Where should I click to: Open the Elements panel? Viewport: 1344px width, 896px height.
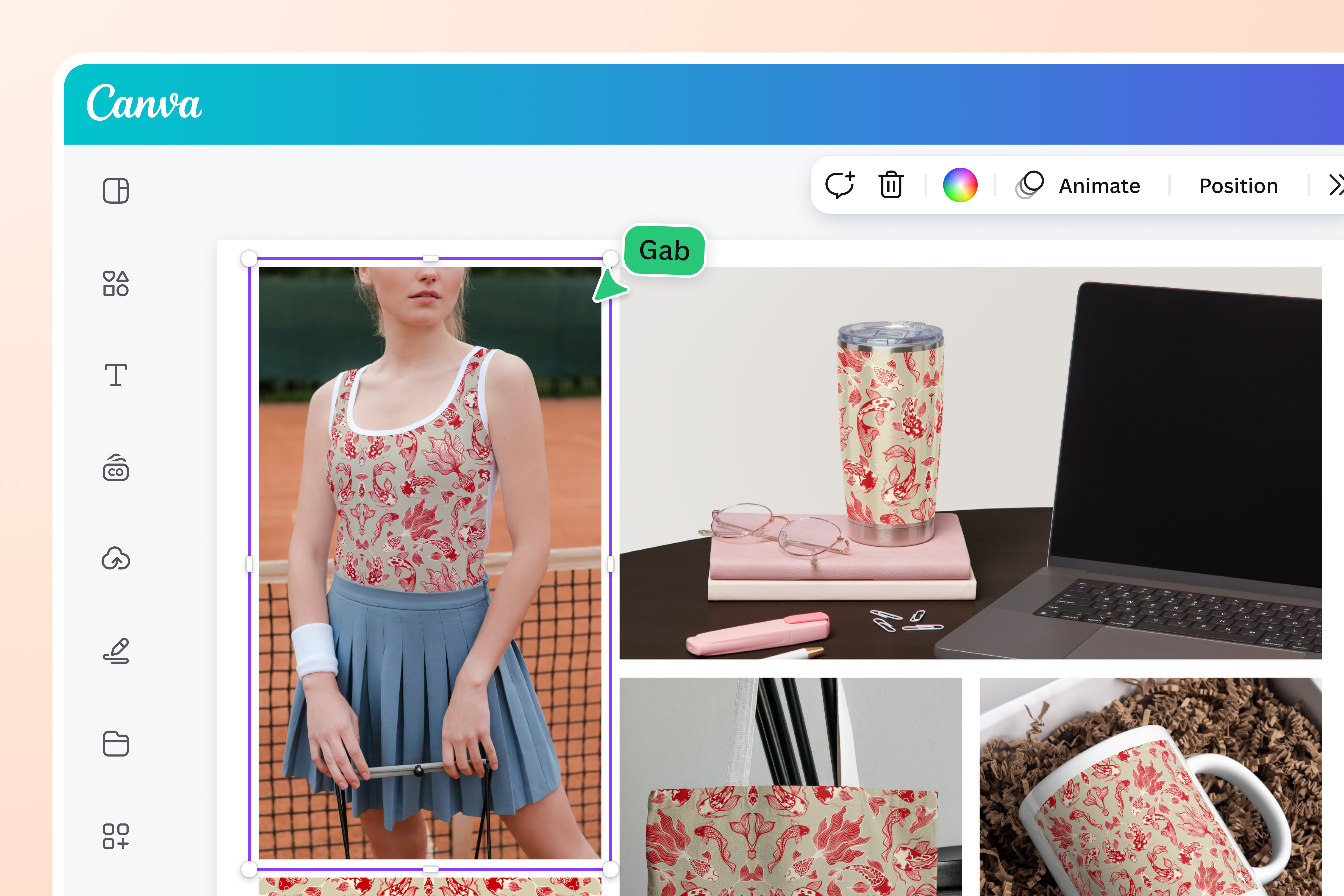116,284
